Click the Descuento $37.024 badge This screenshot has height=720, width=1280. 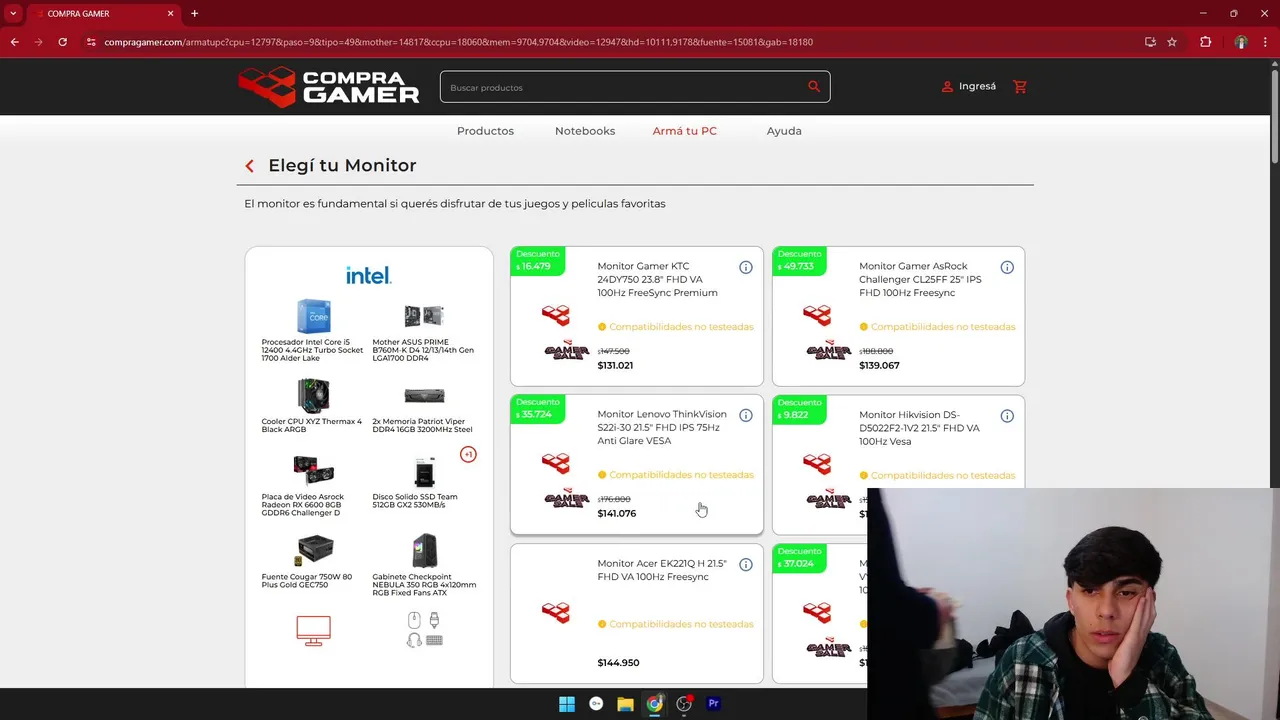[799, 557]
